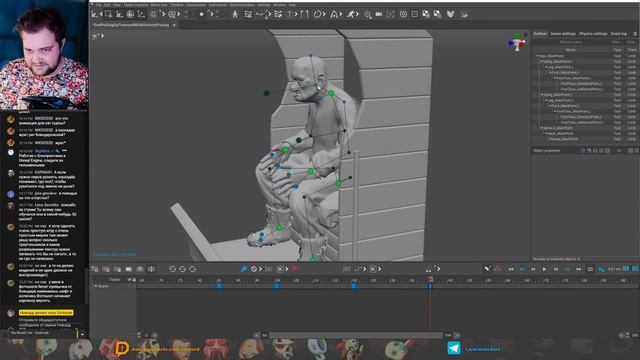Switch to the Outliner tab
Viewport: 640px width, 360px height.
[540, 33]
